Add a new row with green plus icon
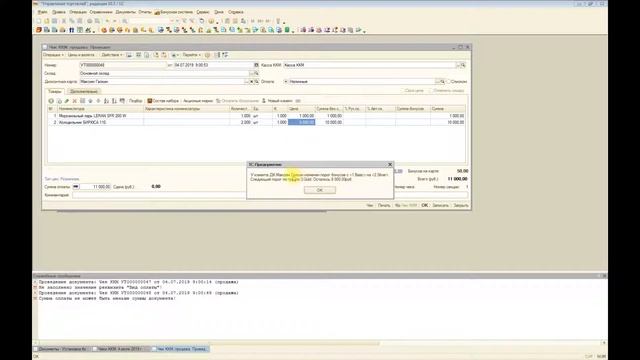 [x=51, y=101]
